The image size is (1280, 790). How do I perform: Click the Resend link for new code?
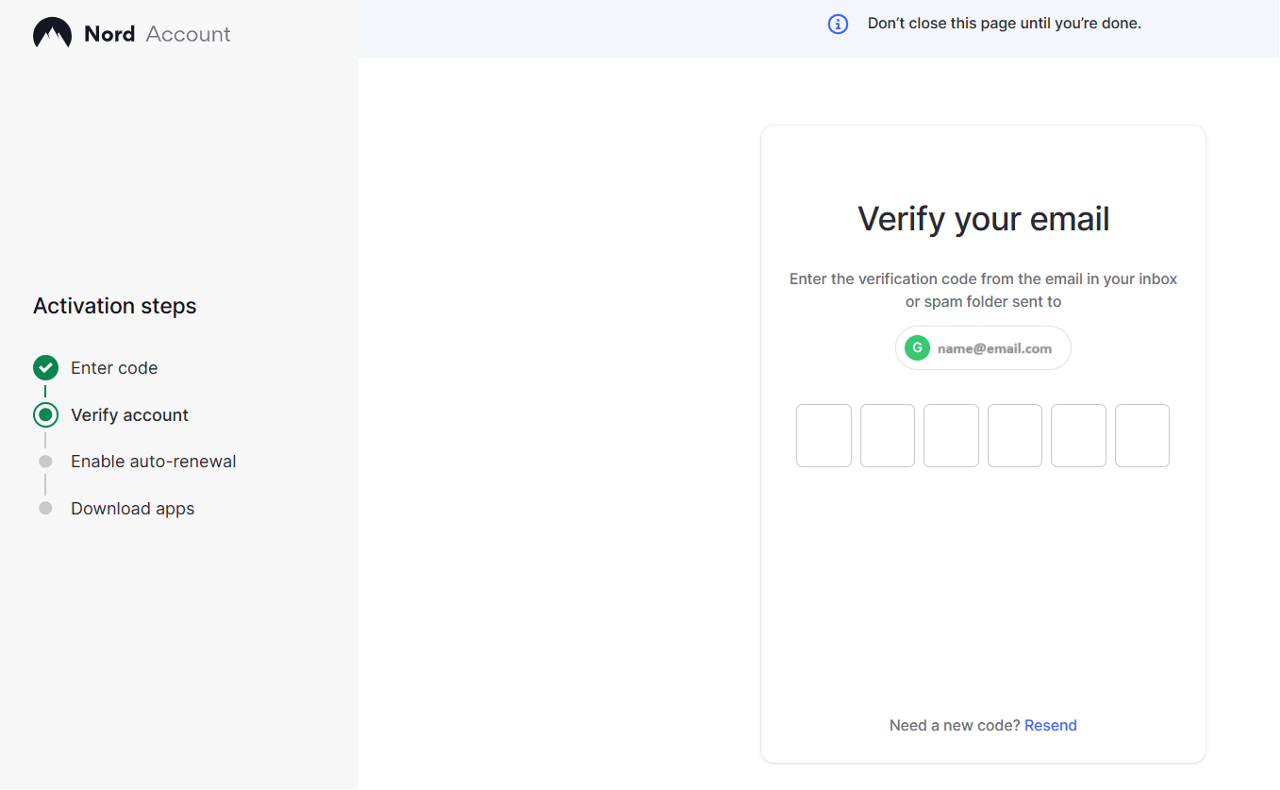[x=1050, y=726]
